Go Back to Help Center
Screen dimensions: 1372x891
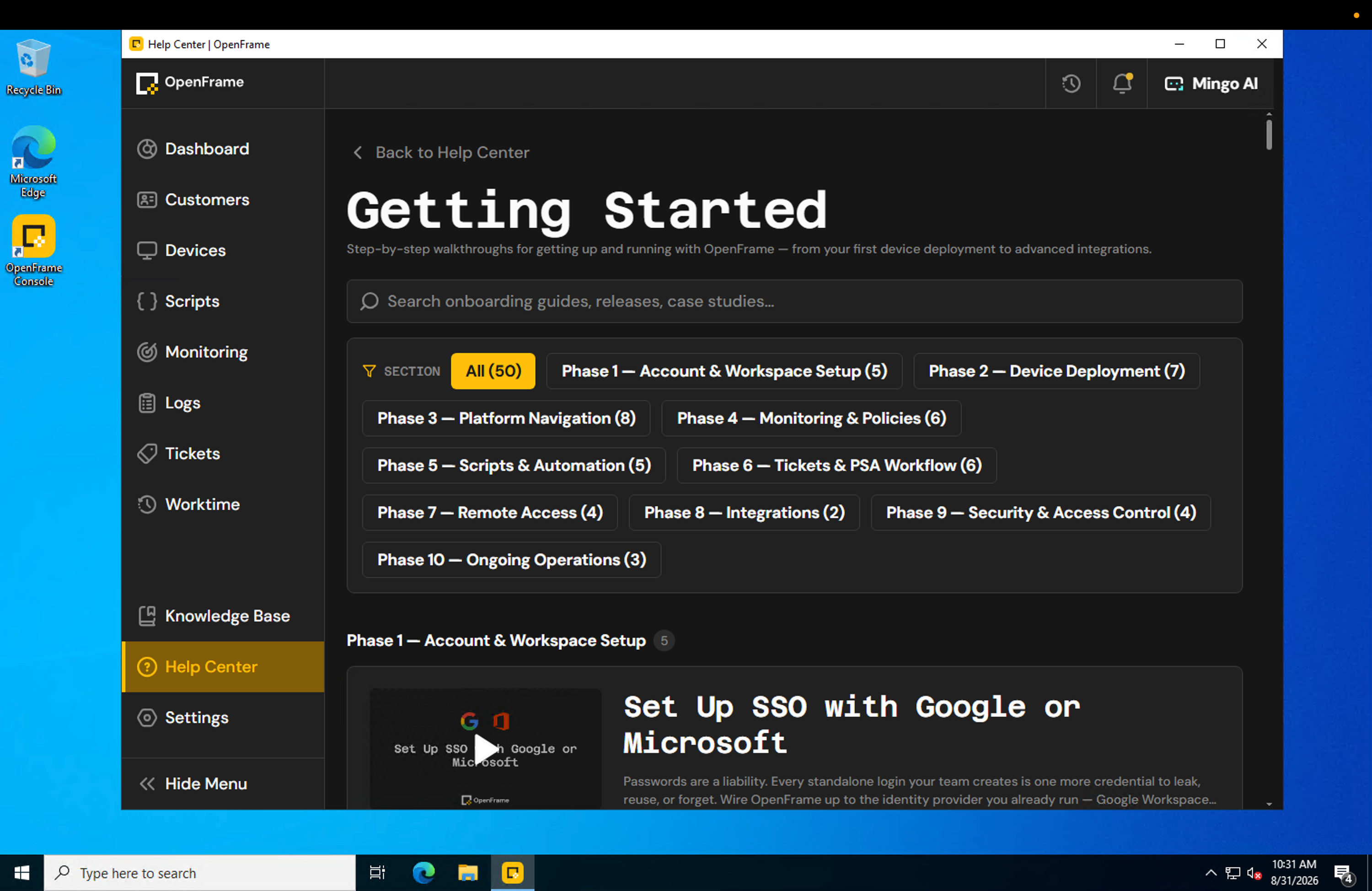click(x=441, y=152)
